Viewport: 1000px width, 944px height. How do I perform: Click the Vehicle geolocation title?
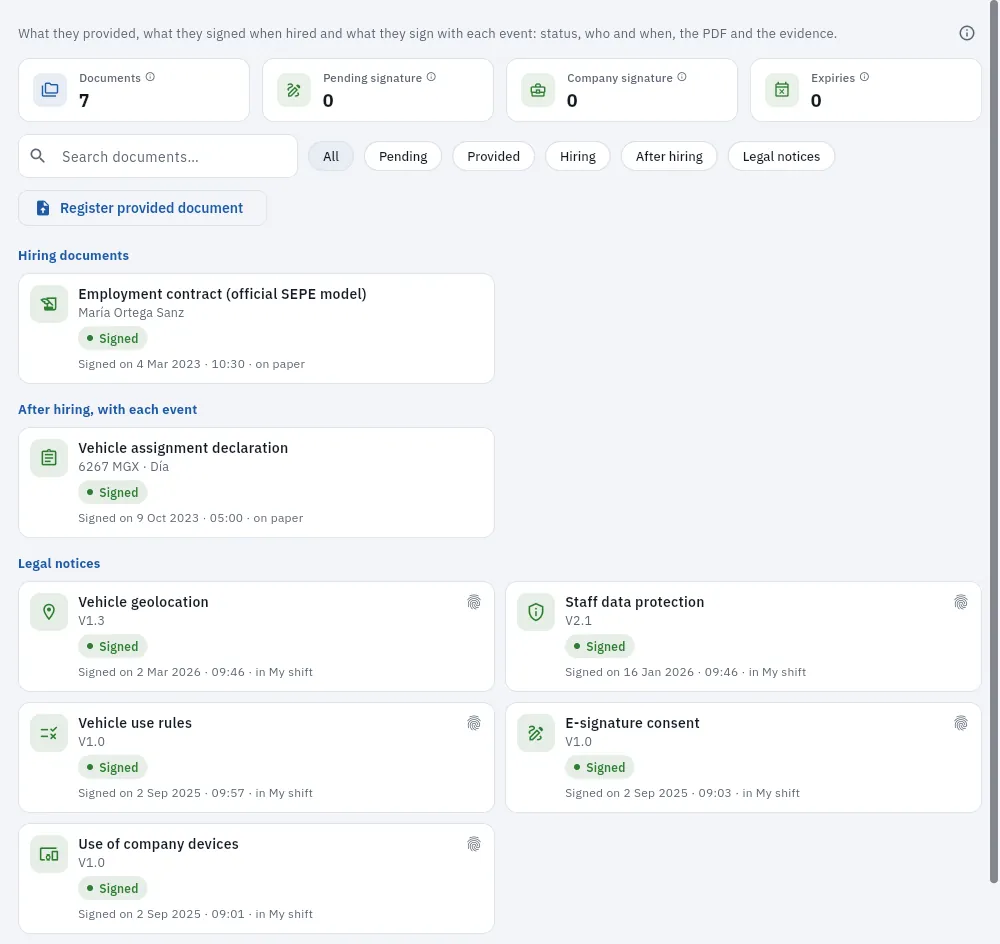[143, 602]
